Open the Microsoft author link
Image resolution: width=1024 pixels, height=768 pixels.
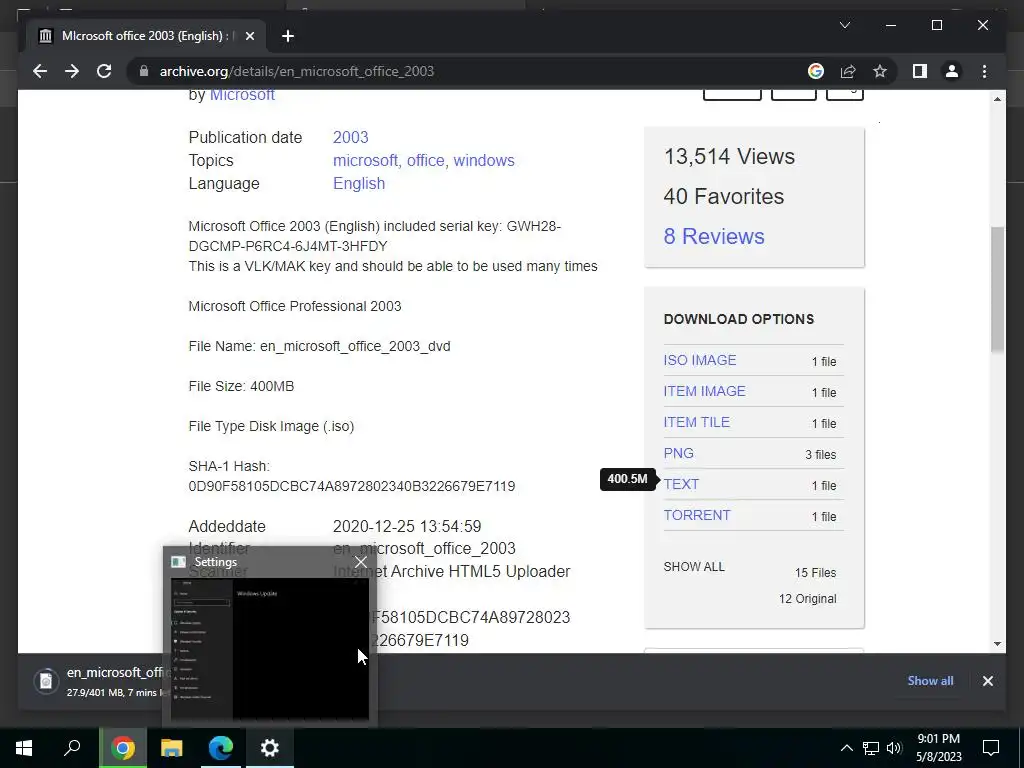242,95
